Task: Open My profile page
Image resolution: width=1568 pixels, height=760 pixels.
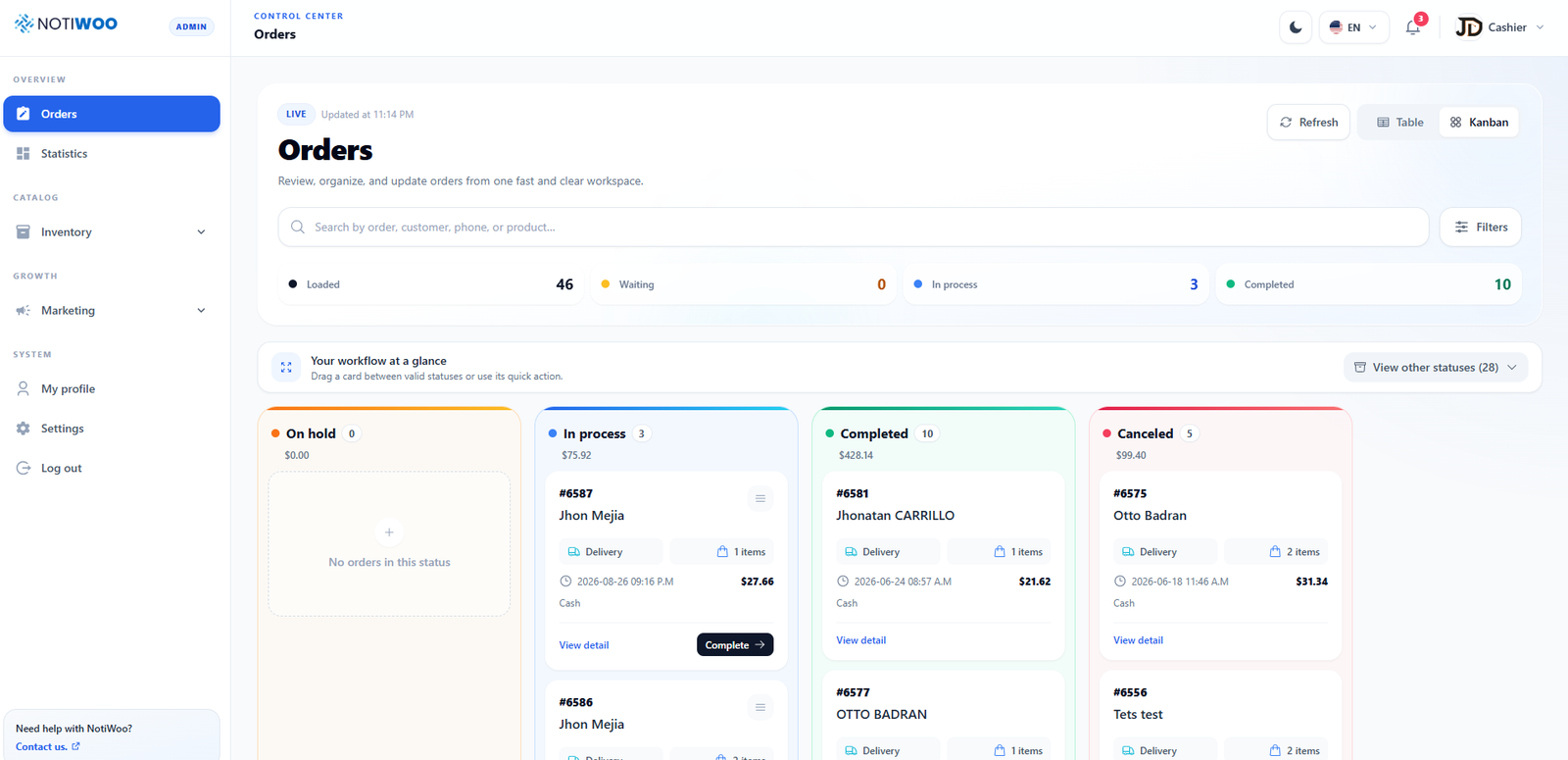Action: 112,389
